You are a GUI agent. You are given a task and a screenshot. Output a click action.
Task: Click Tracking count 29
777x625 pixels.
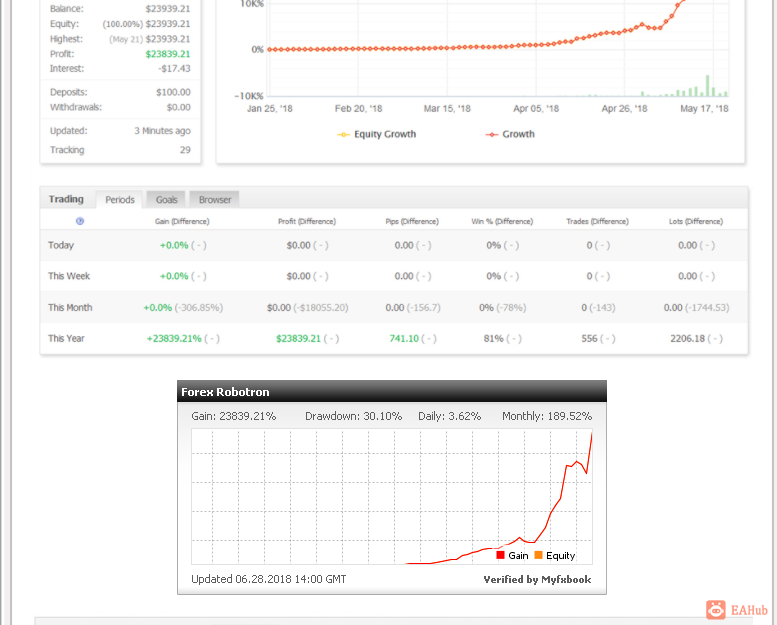185,150
